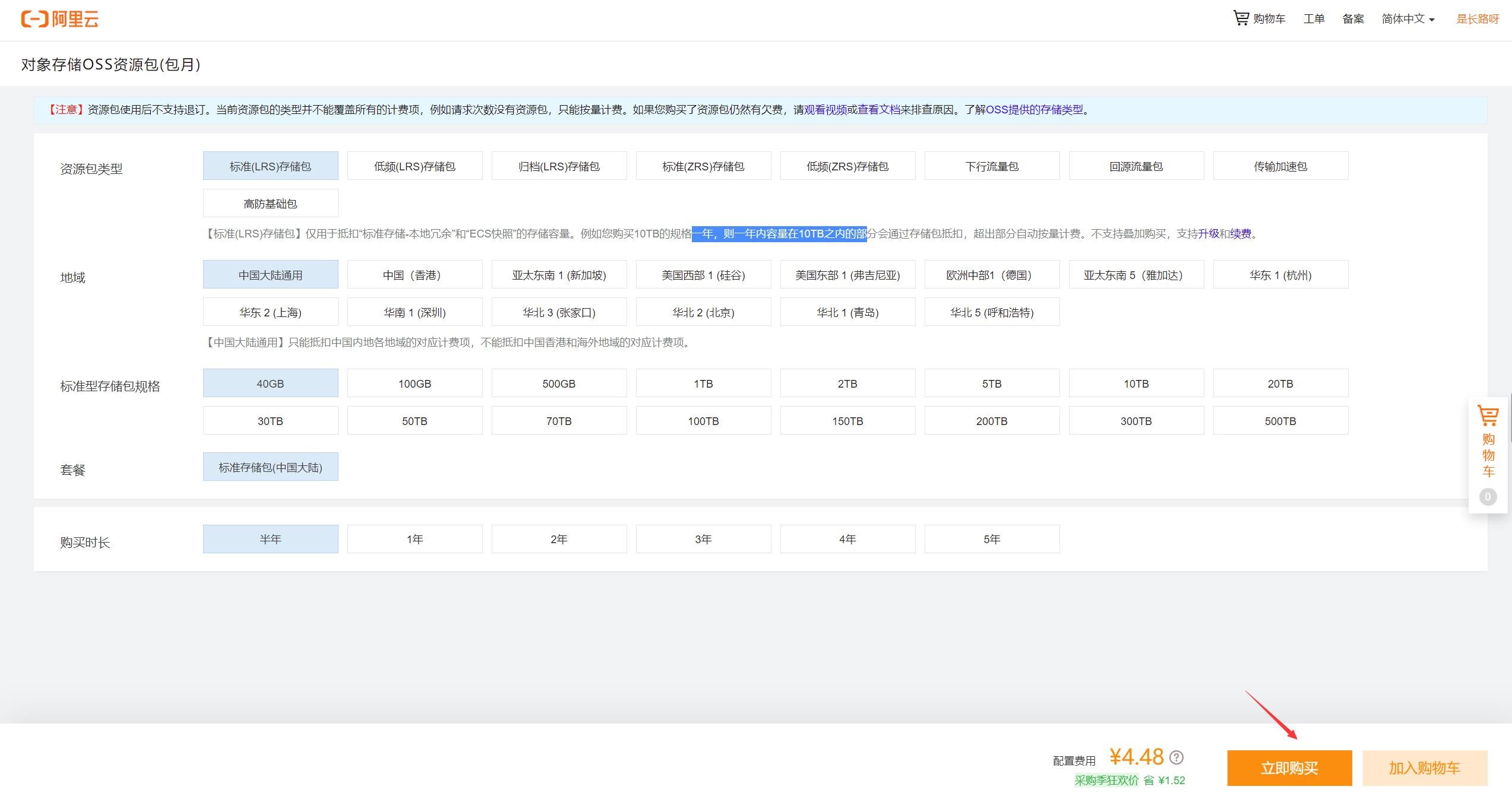Click the floating 购物车 sidebar cart icon
The height and width of the screenshot is (799, 1512).
coord(1488,454)
